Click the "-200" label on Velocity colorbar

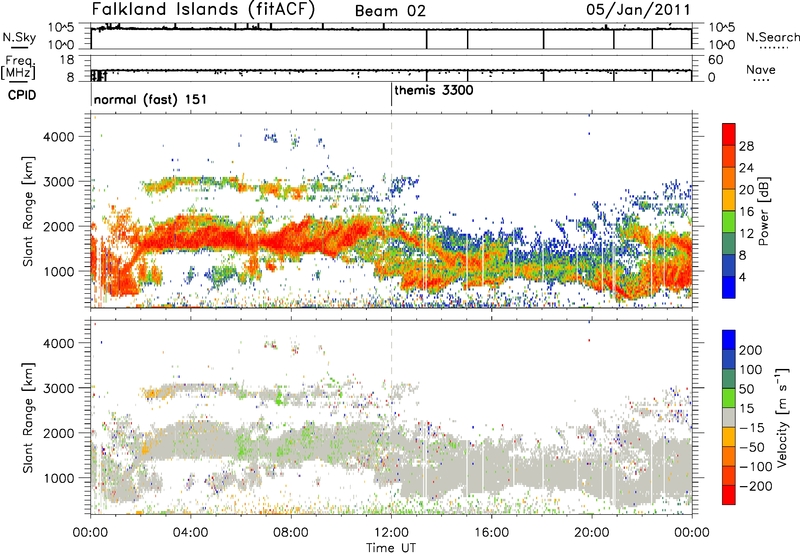click(x=756, y=486)
